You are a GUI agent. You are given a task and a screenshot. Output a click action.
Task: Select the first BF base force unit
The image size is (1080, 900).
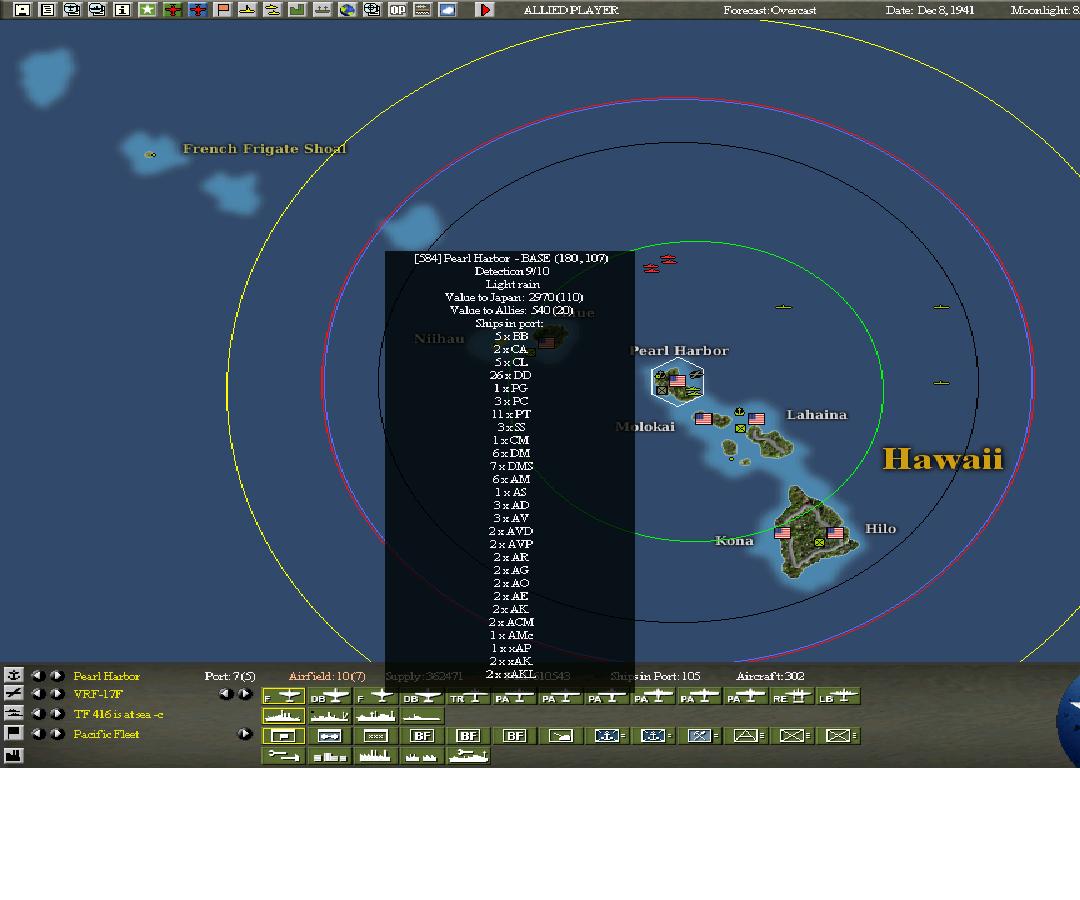tap(422, 736)
